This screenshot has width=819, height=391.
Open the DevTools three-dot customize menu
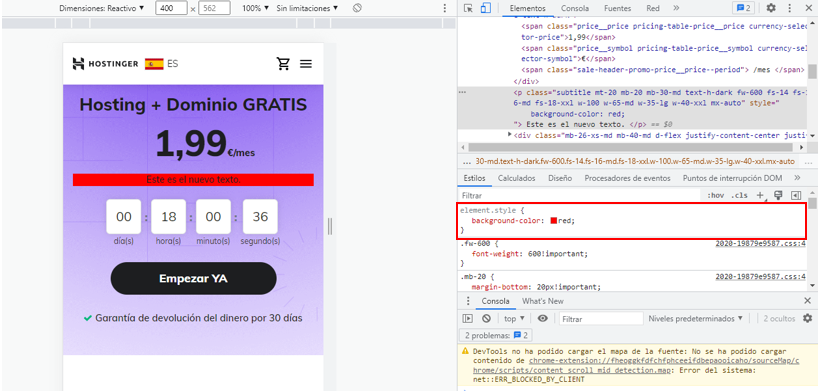pos(789,8)
